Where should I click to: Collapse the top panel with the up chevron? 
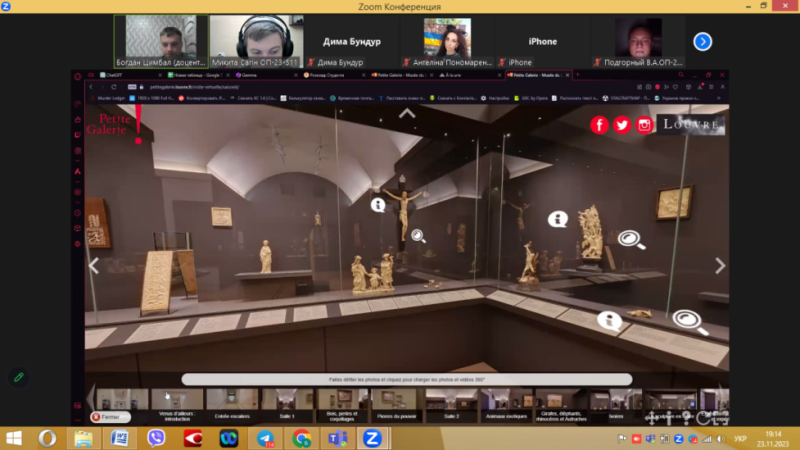tap(407, 114)
